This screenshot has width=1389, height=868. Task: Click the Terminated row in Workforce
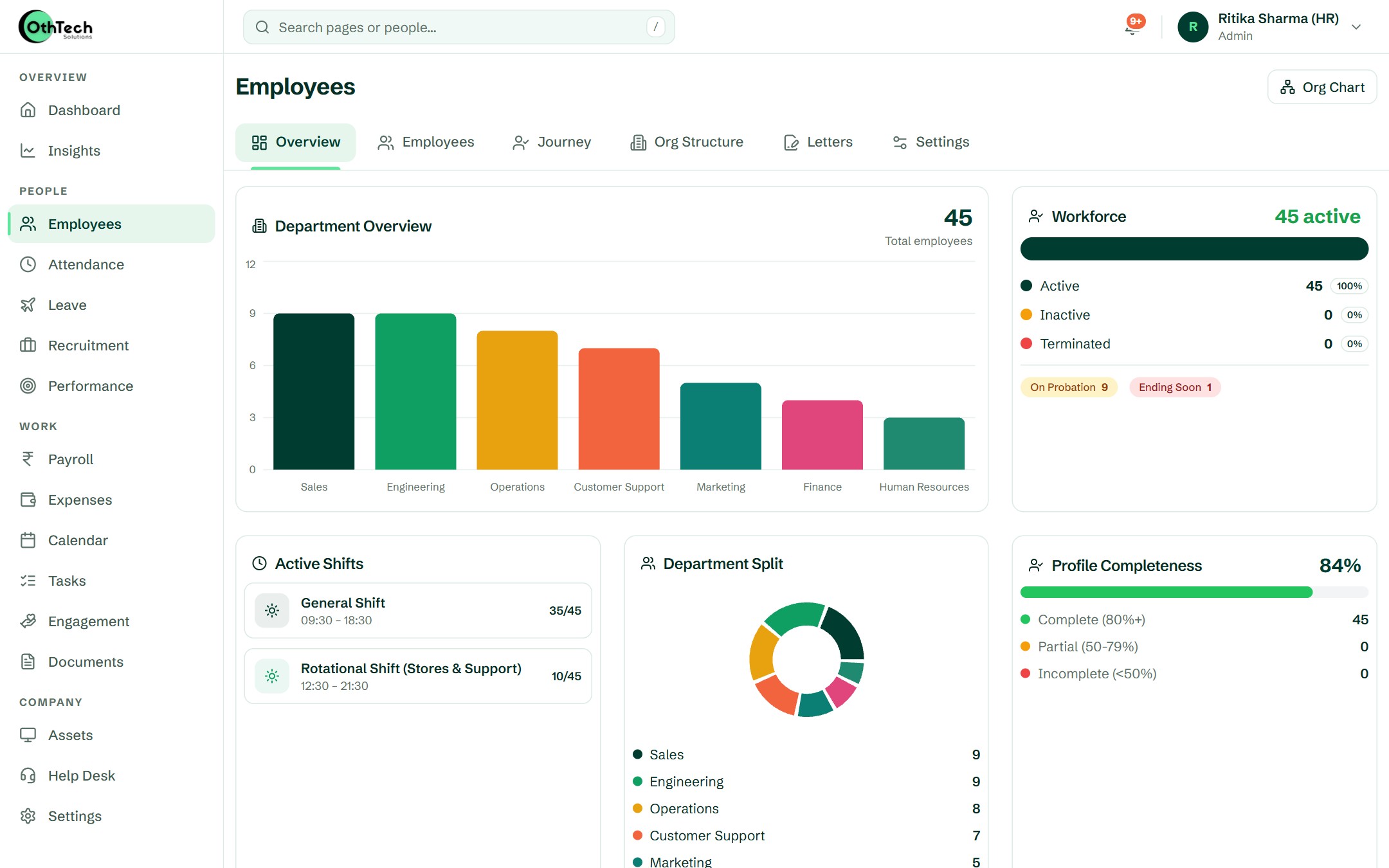(1194, 344)
